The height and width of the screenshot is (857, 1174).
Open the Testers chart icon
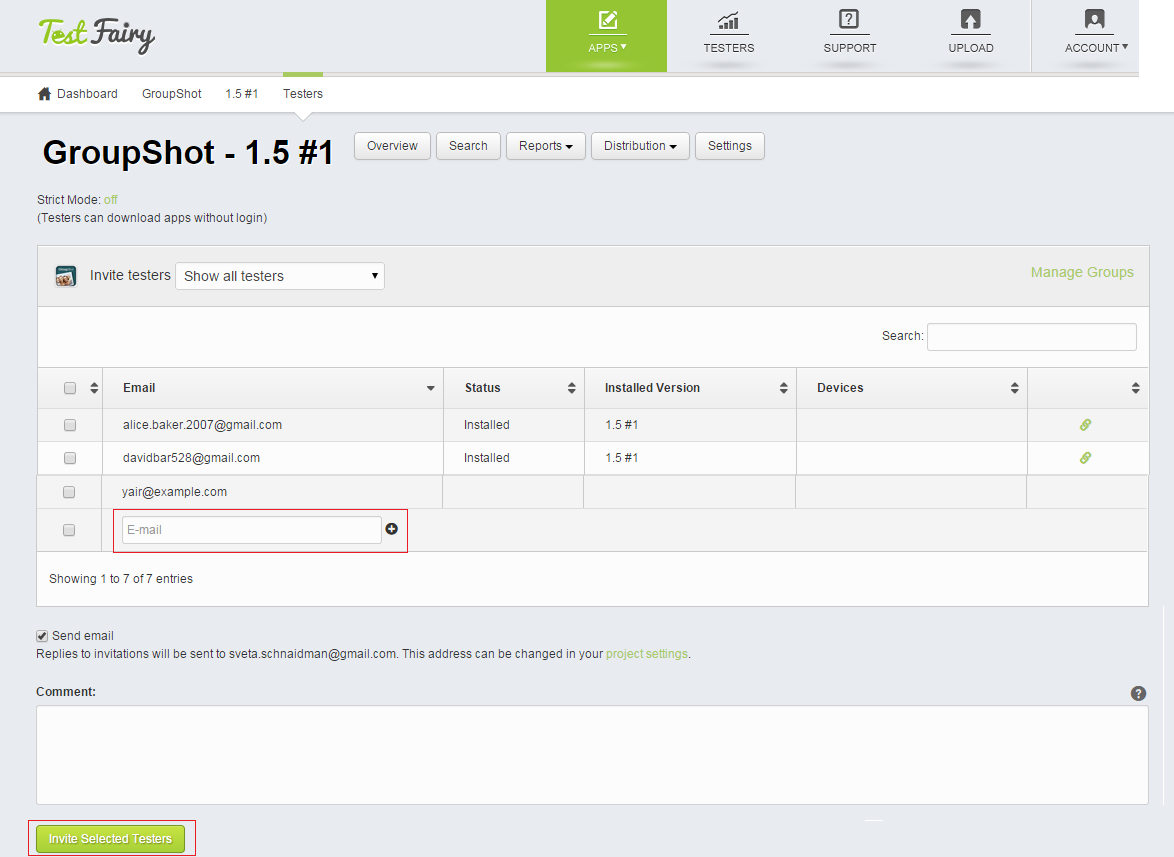[728, 21]
